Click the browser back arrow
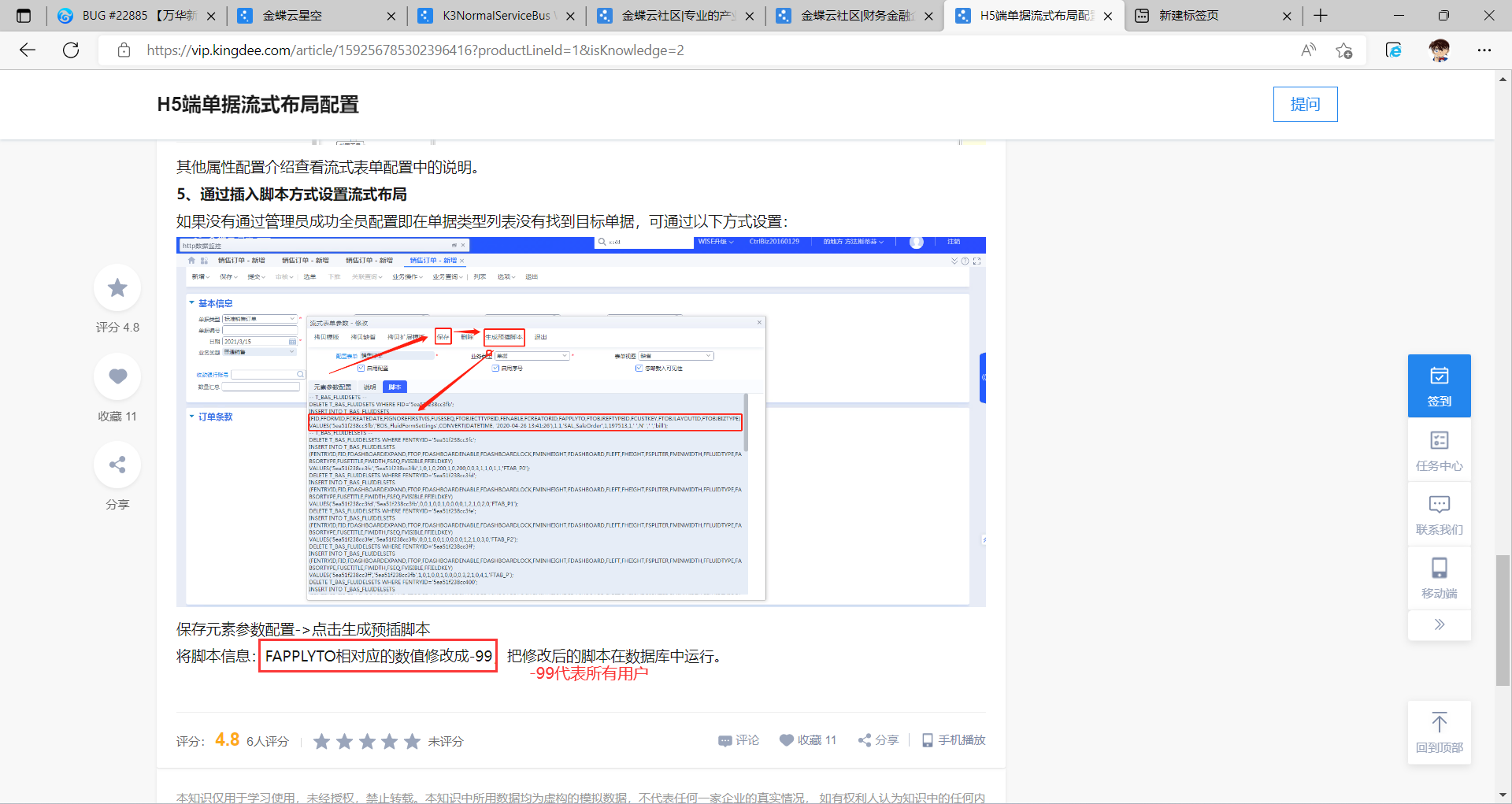 (x=28, y=50)
